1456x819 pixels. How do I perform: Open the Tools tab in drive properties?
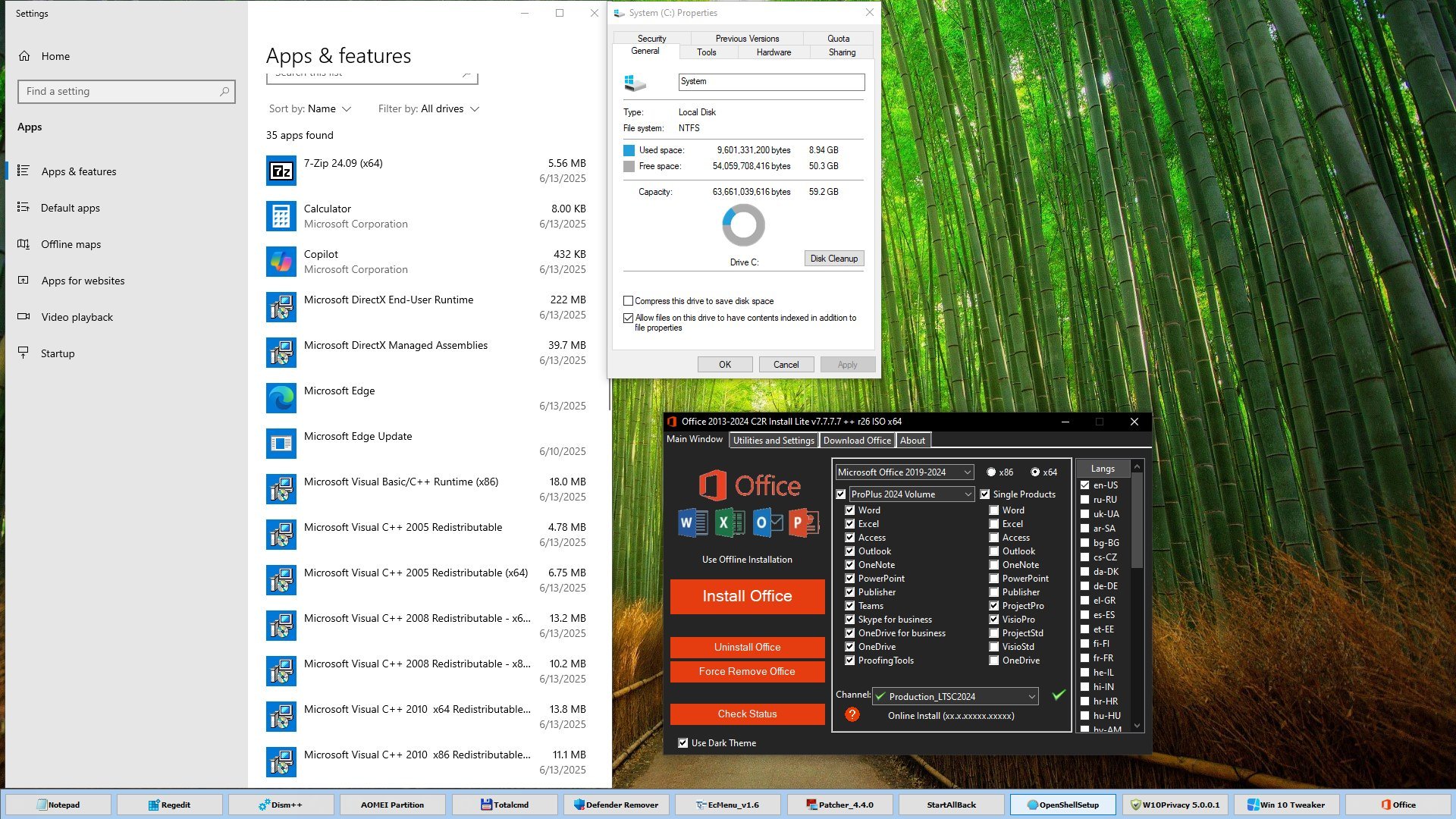point(706,52)
